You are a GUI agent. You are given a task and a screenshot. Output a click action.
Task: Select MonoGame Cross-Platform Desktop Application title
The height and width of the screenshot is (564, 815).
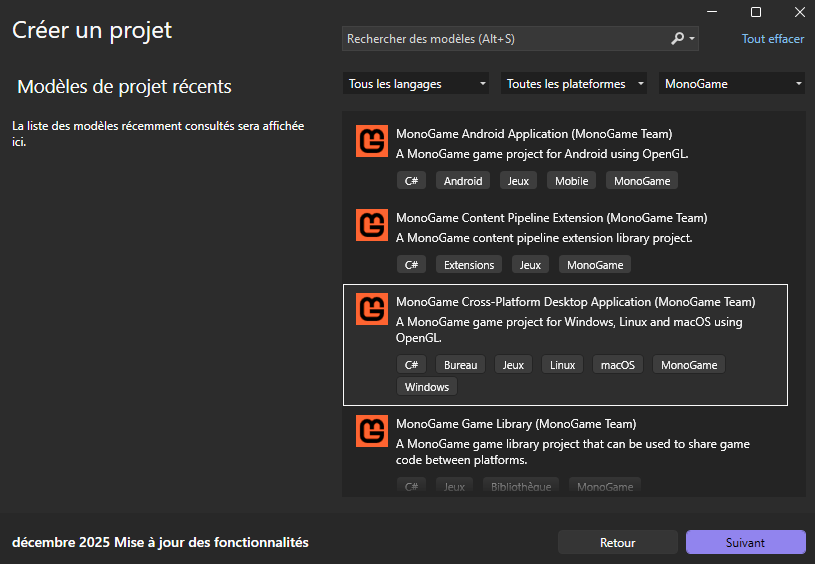(x=575, y=302)
